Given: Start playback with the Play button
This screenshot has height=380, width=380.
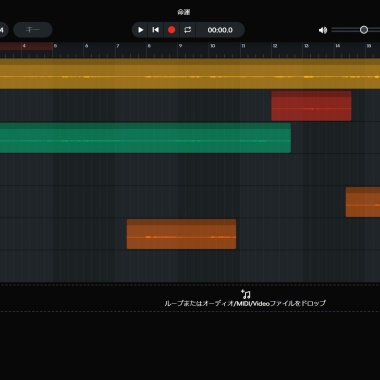Looking at the screenshot, I should pyautogui.click(x=140, y=30).
